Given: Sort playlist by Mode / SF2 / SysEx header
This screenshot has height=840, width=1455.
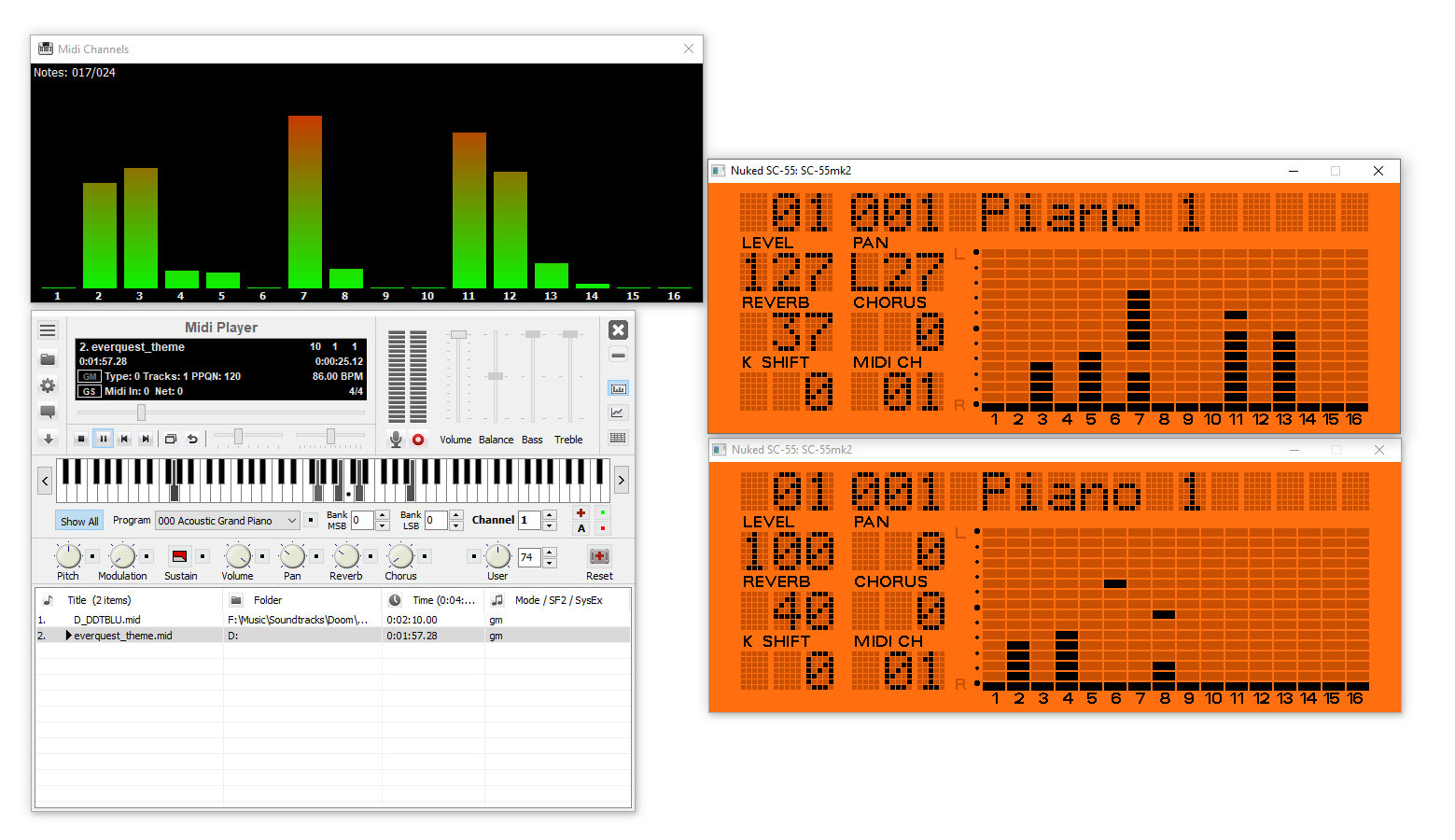Looking at the screenshot, I should pos(557,600).
